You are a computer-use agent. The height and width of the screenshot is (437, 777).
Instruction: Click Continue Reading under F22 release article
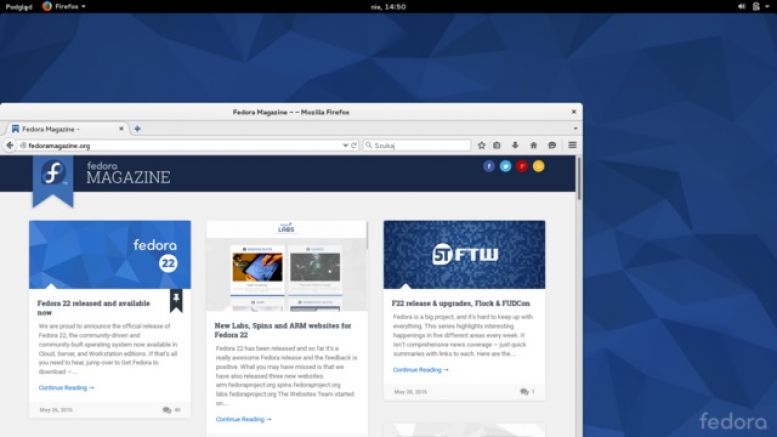point(421,370)
